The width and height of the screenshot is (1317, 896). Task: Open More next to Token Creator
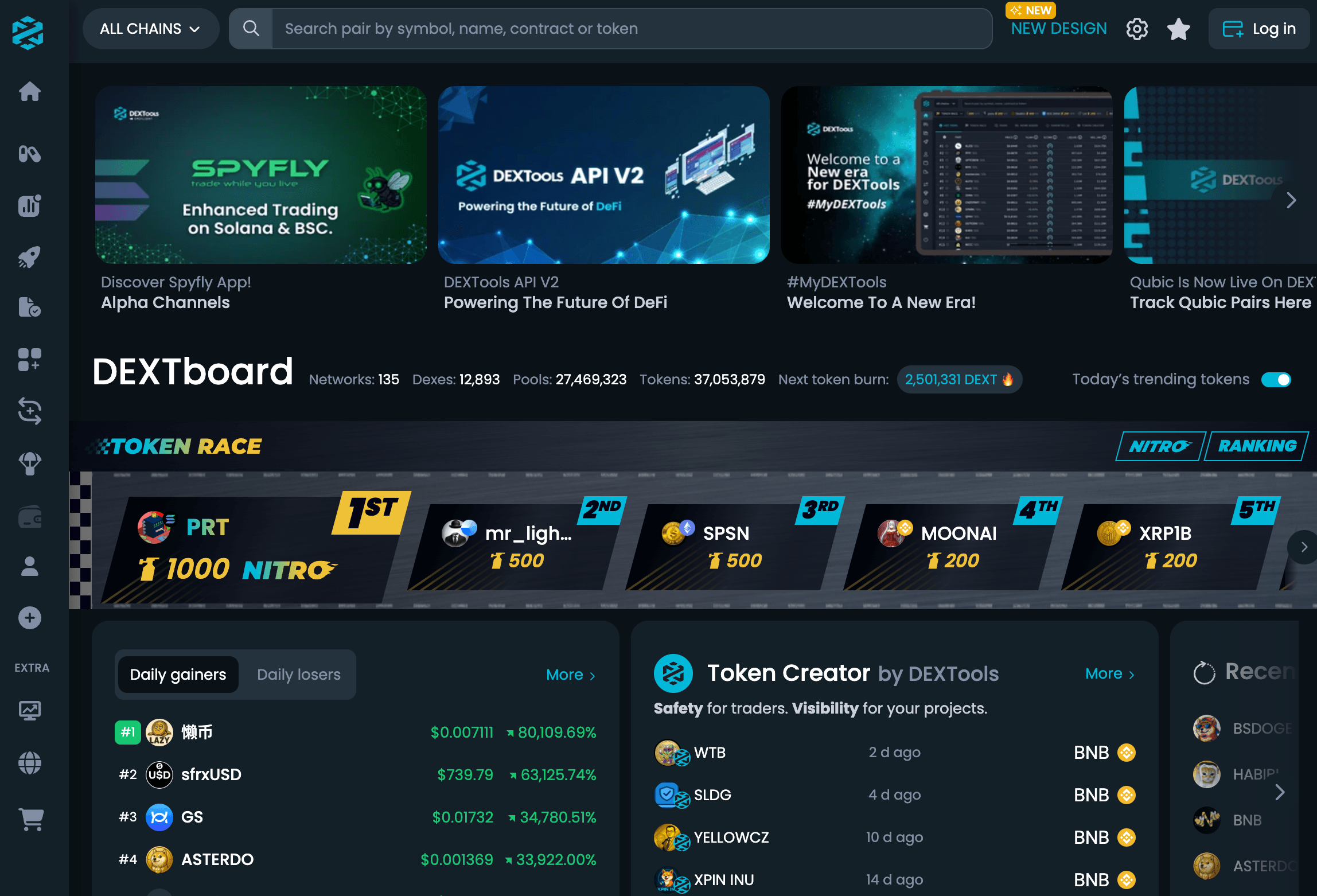click(1109, 673)
